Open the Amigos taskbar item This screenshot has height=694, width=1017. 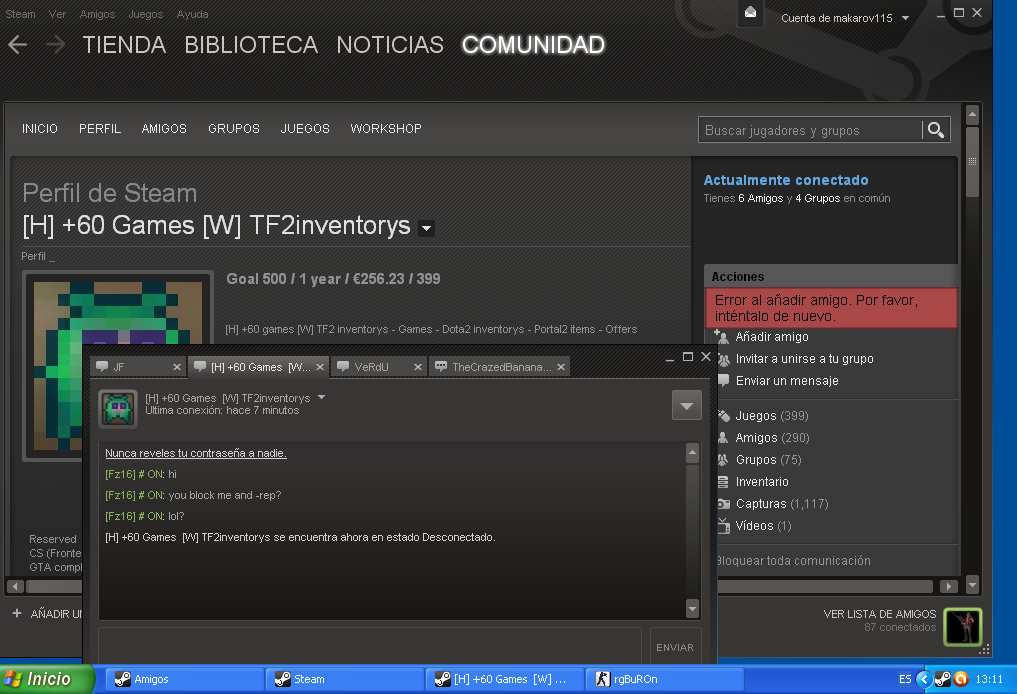pyautogui.click(x=184, y=679)
